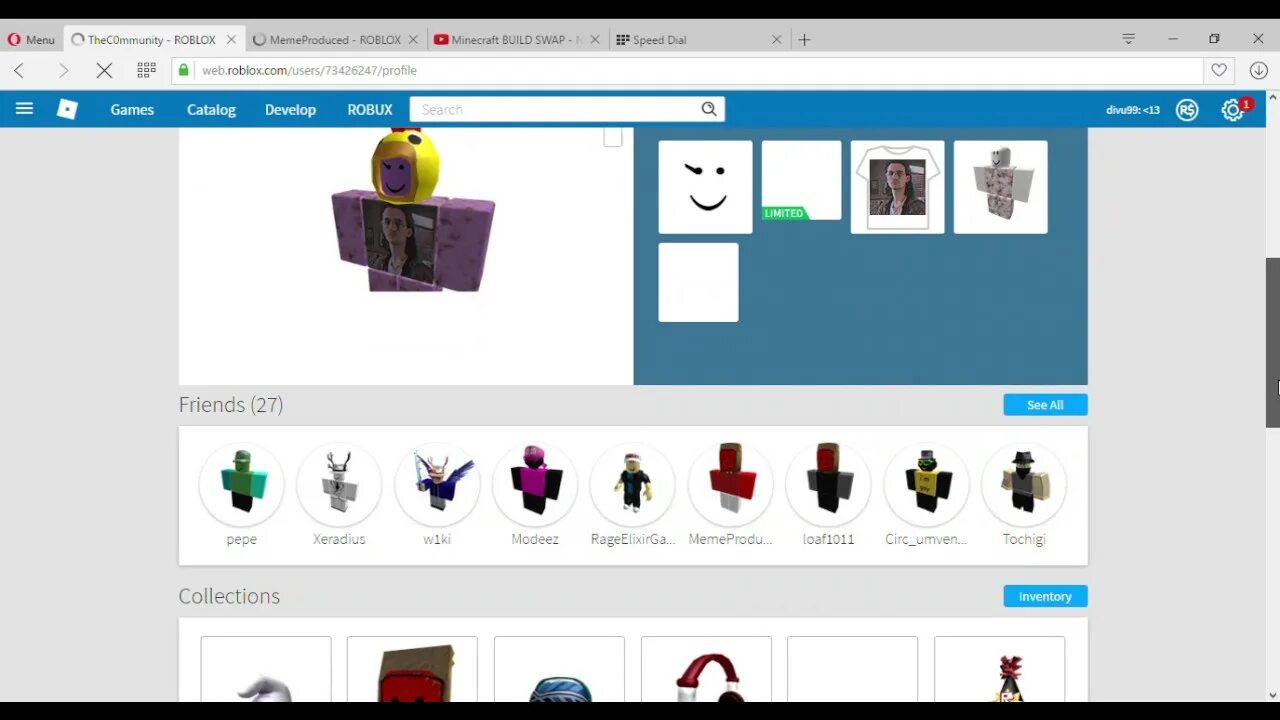The image size is (1280, 720).
Task: Click the page vertical scrollbar thumb
Action: point(1272,342)
